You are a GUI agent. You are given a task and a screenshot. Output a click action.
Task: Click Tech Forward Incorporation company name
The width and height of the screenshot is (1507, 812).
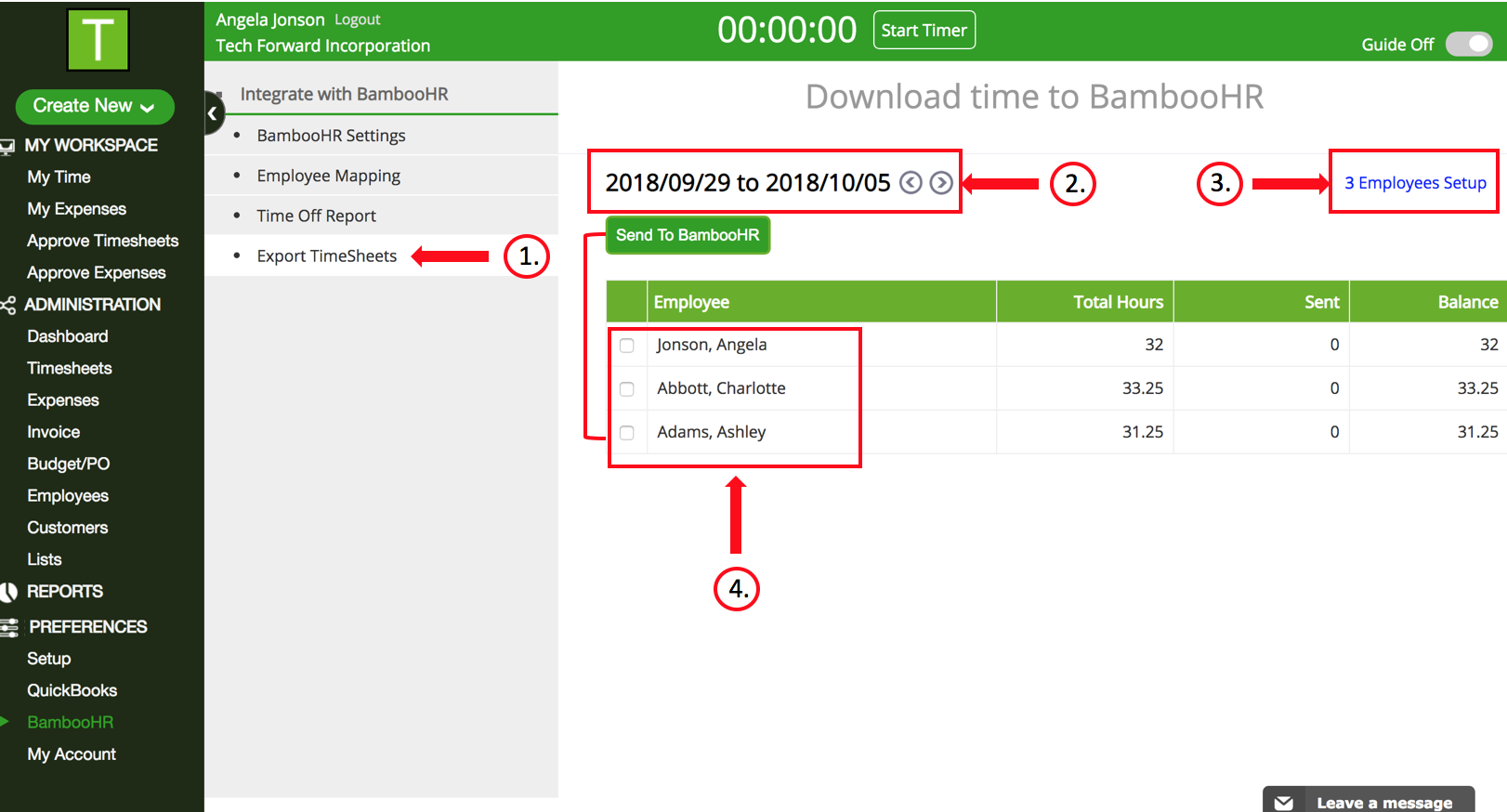click(322, 46)
